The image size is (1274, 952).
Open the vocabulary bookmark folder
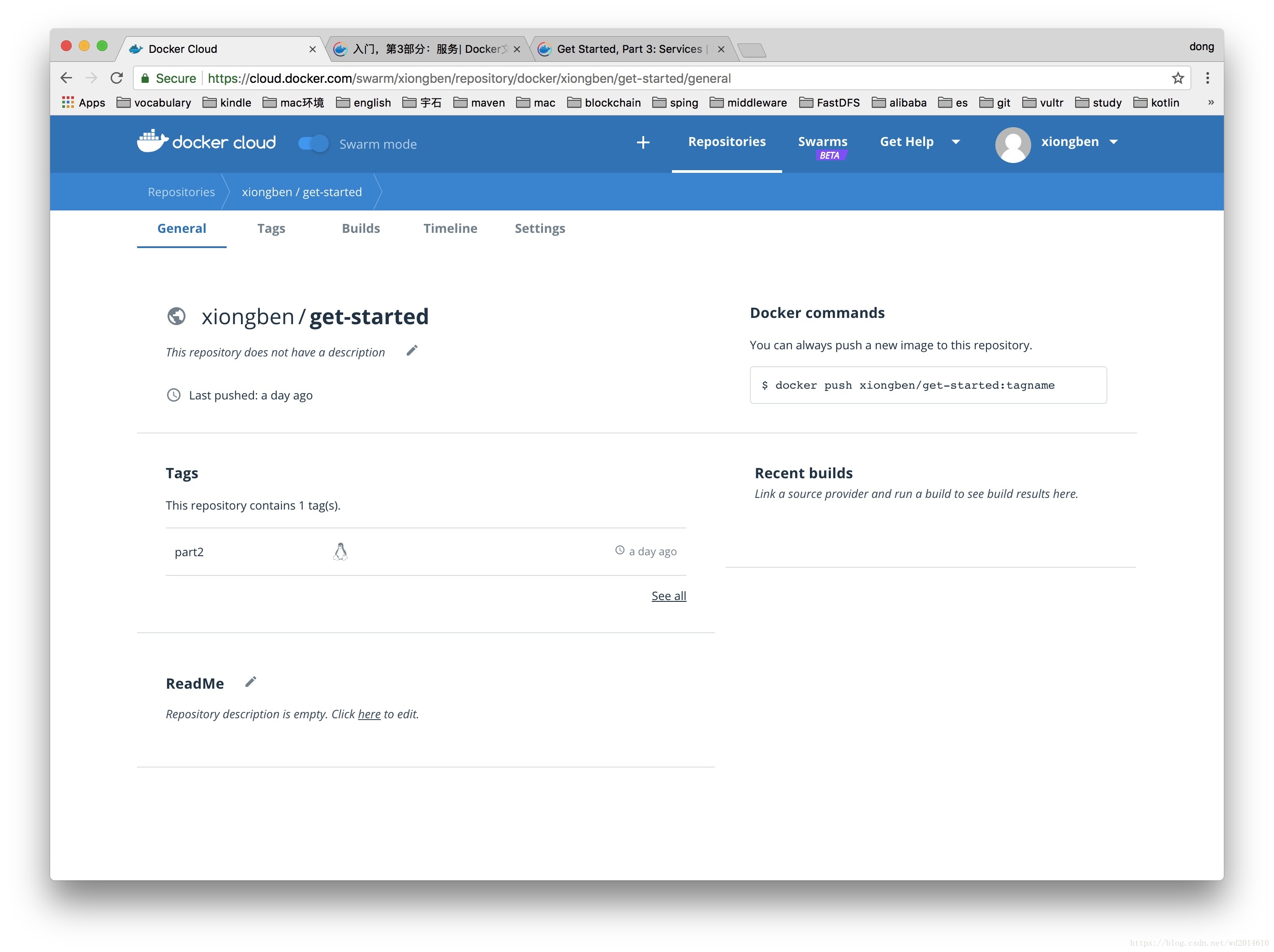(154, 103)
